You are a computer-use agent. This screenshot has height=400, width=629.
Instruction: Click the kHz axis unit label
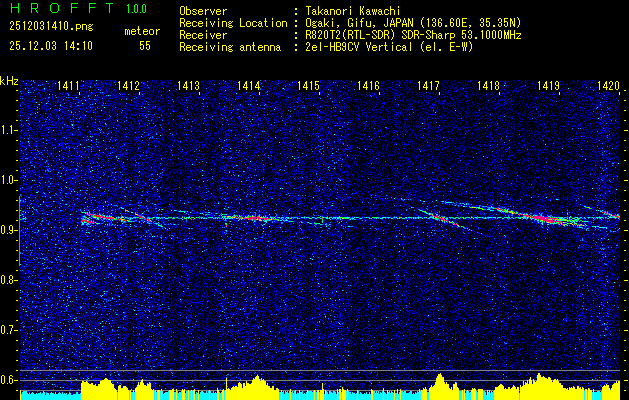click(x=9, y=81)
